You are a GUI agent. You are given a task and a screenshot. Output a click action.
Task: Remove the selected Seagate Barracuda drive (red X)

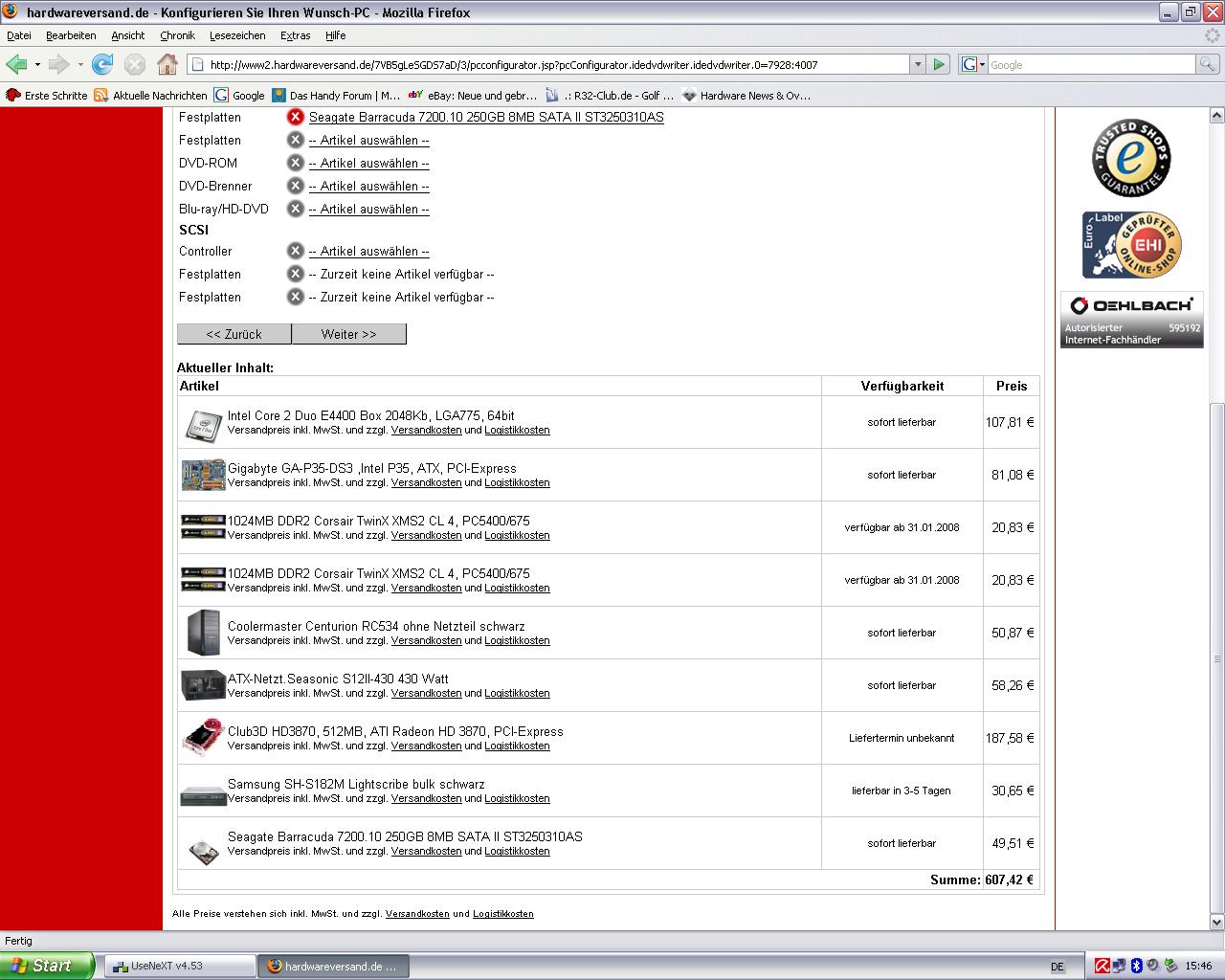(295, 117)
